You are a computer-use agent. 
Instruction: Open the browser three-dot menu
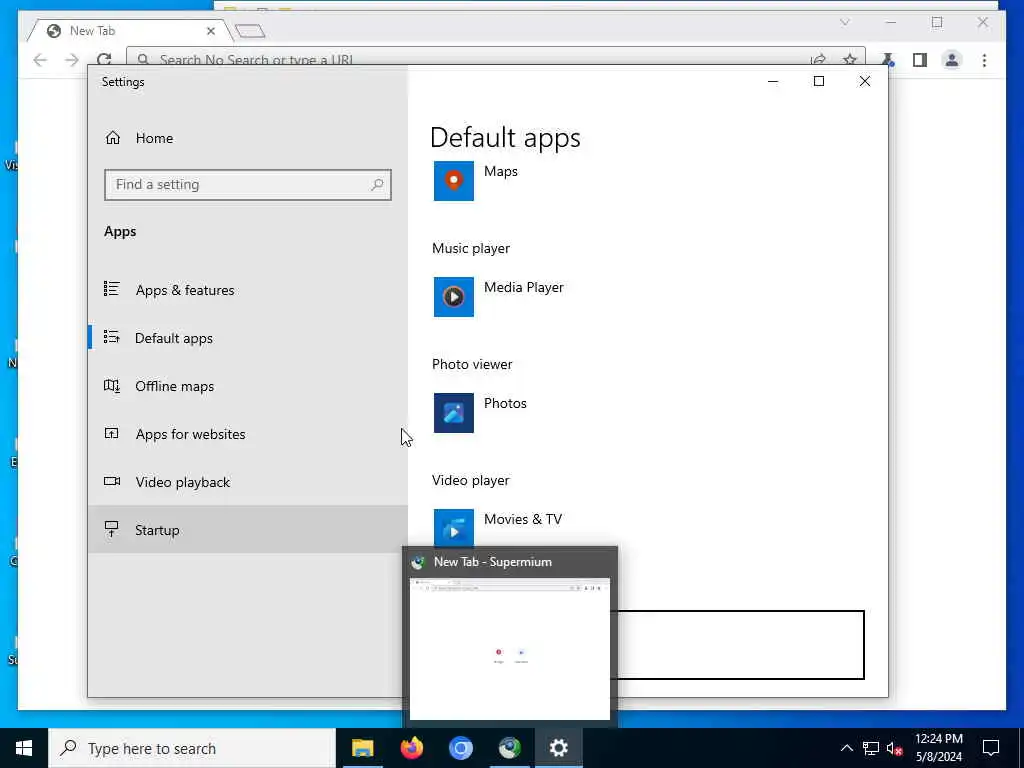coord(984,60)
